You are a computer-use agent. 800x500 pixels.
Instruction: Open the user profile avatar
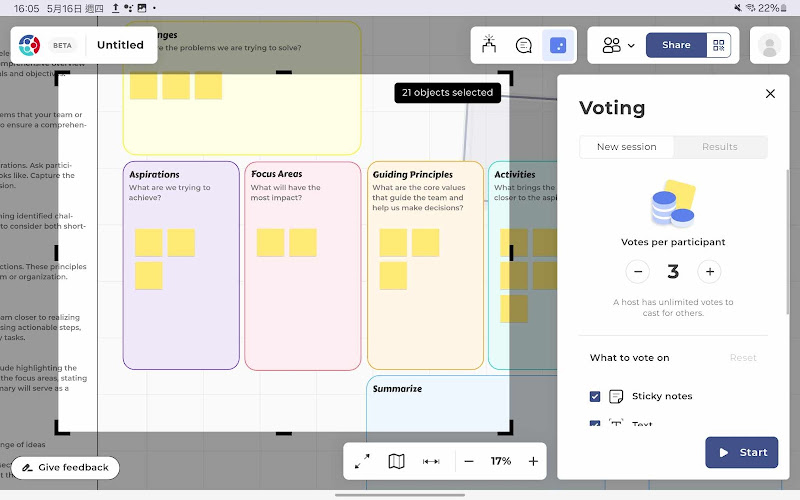point(769,45)
